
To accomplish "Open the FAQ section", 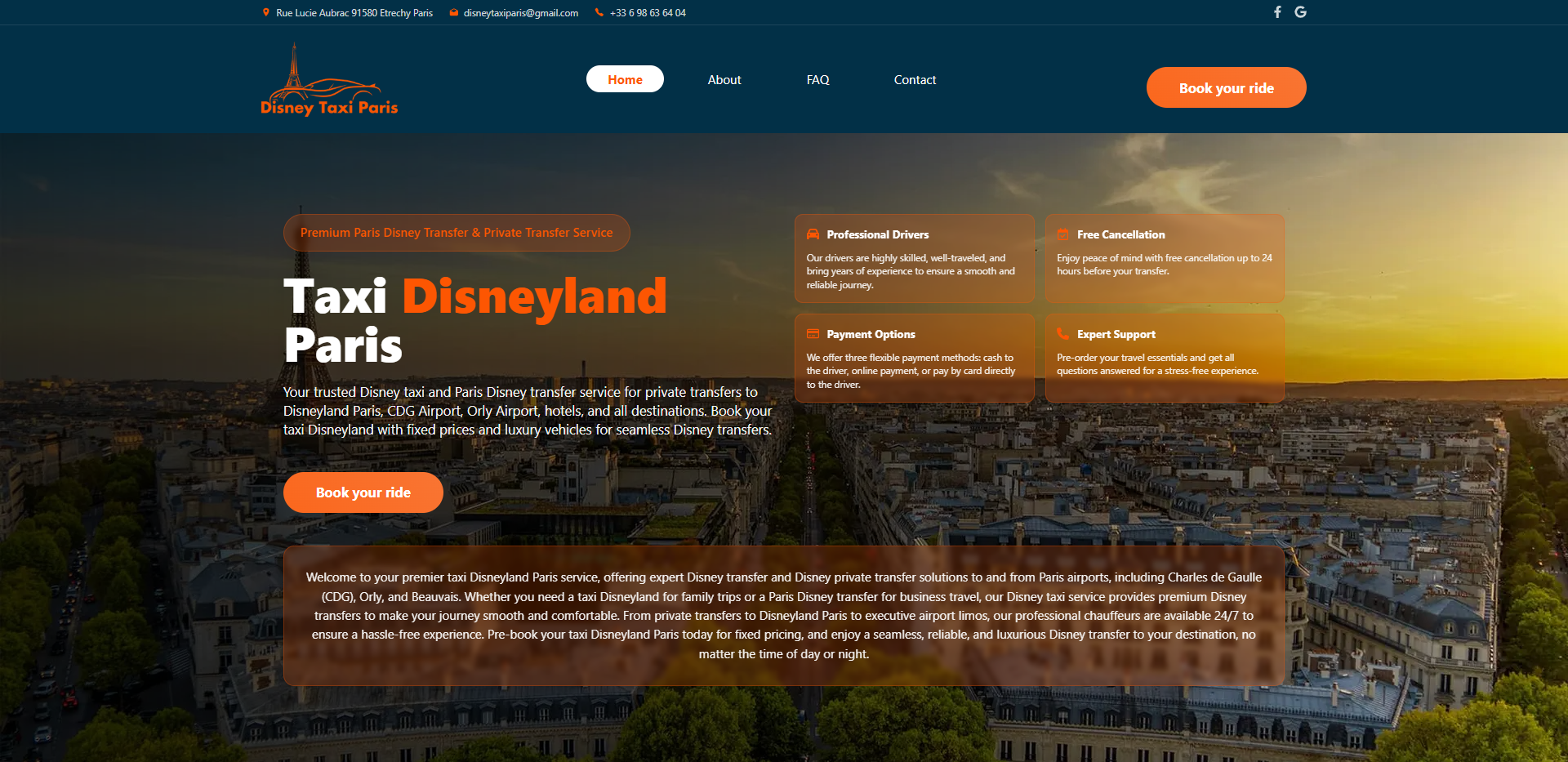I will pos(817,79).
